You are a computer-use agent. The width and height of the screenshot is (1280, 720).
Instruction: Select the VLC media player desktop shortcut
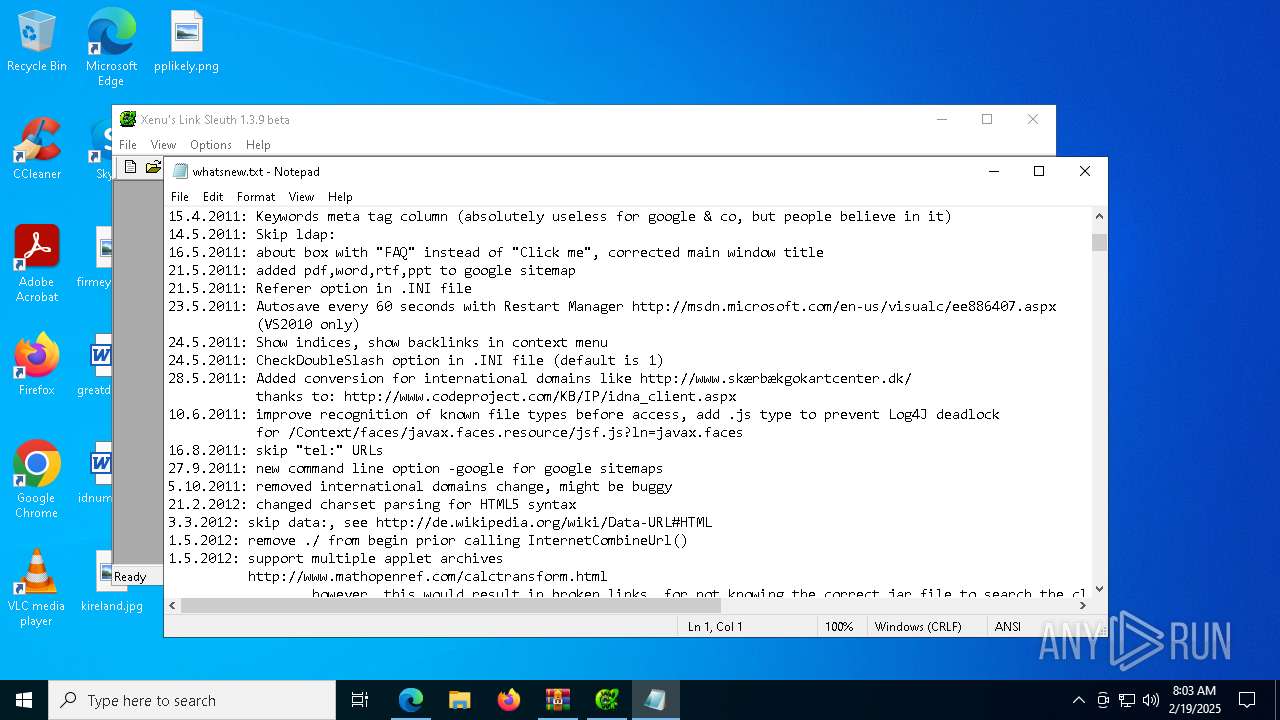[37, 588]
